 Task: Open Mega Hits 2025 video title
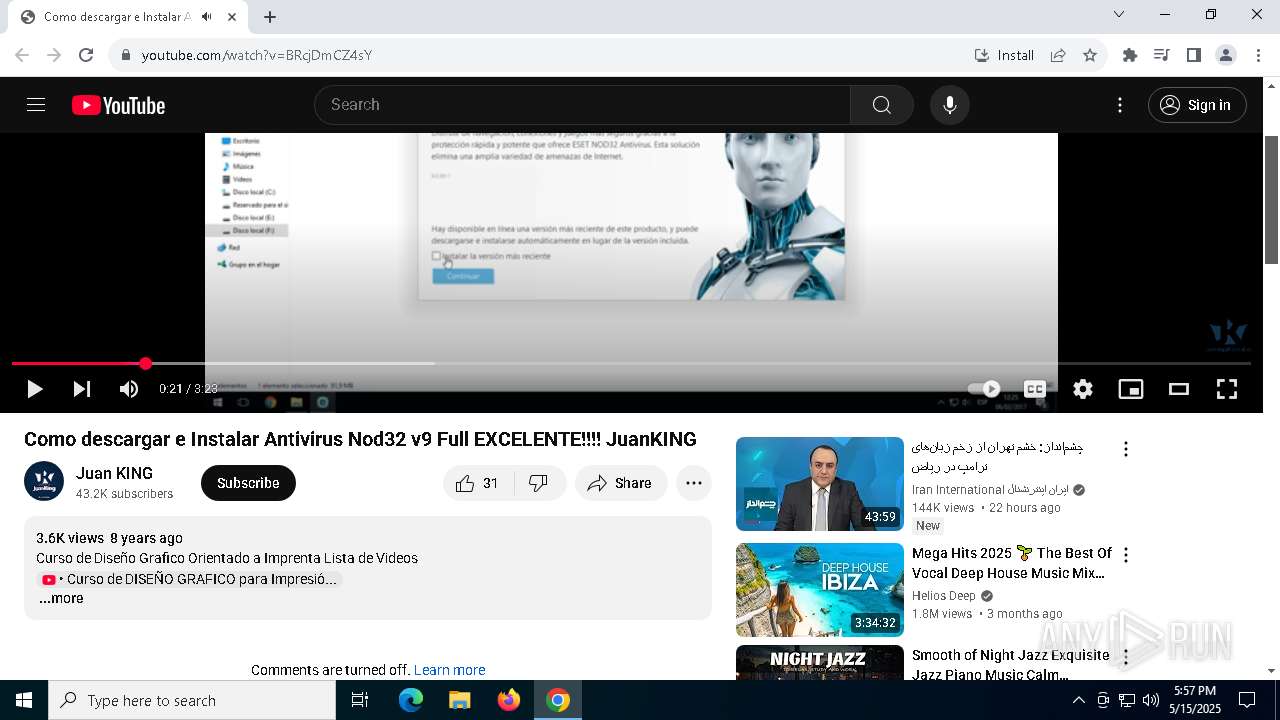click(1011, 563)
